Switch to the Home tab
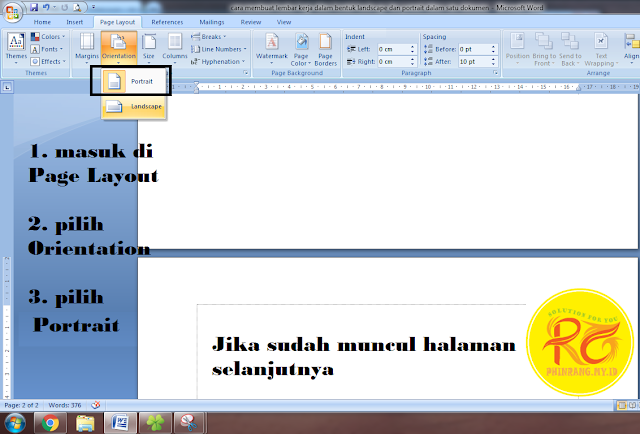Screen dimensions: 640x434 [42, 22]
